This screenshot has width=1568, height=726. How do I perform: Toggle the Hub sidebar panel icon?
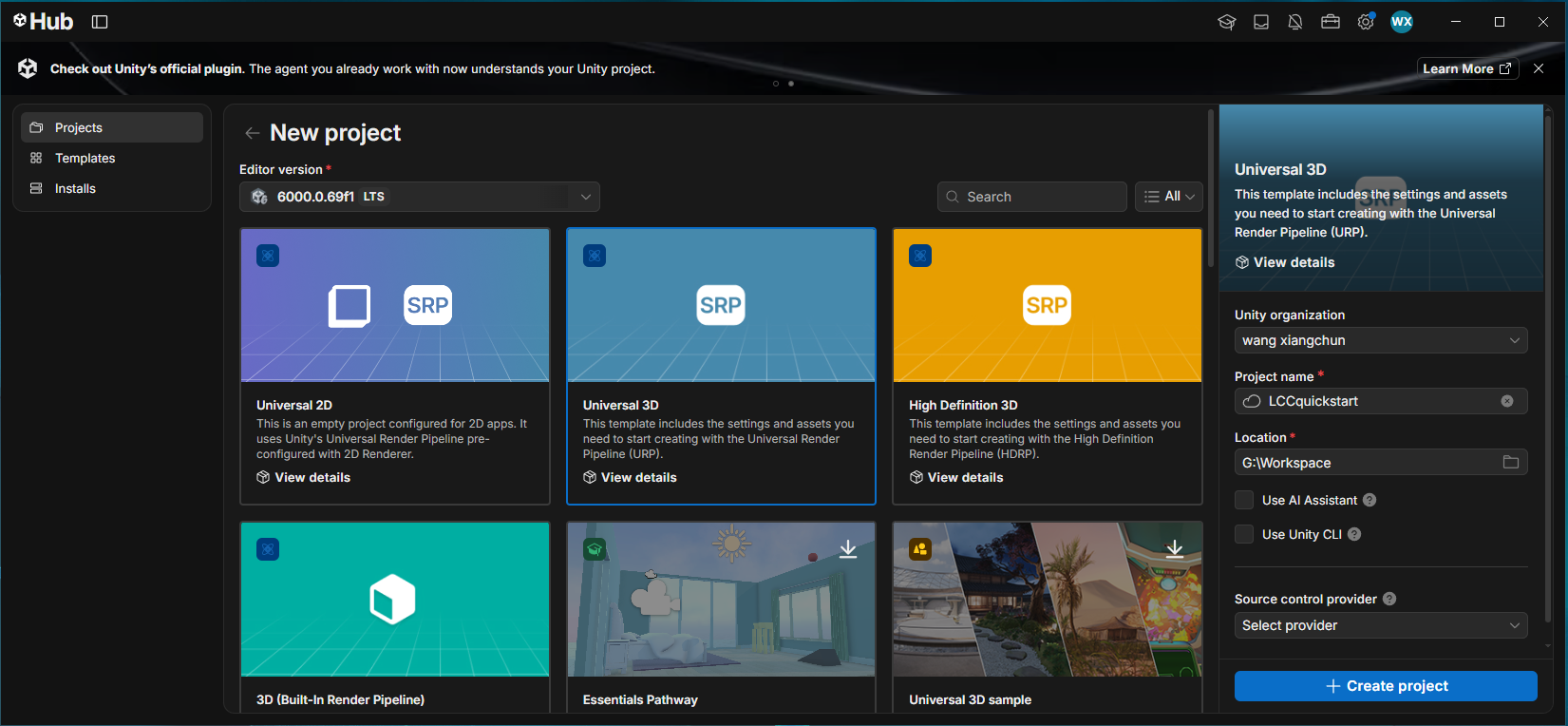[x=100, y=22]
